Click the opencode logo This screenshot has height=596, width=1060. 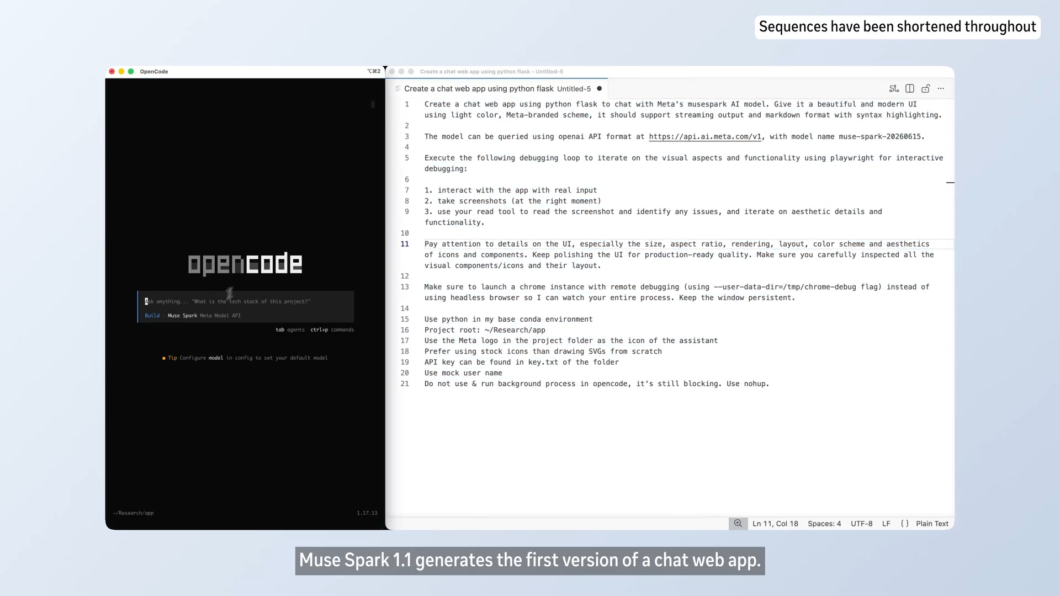coord(245,264)
